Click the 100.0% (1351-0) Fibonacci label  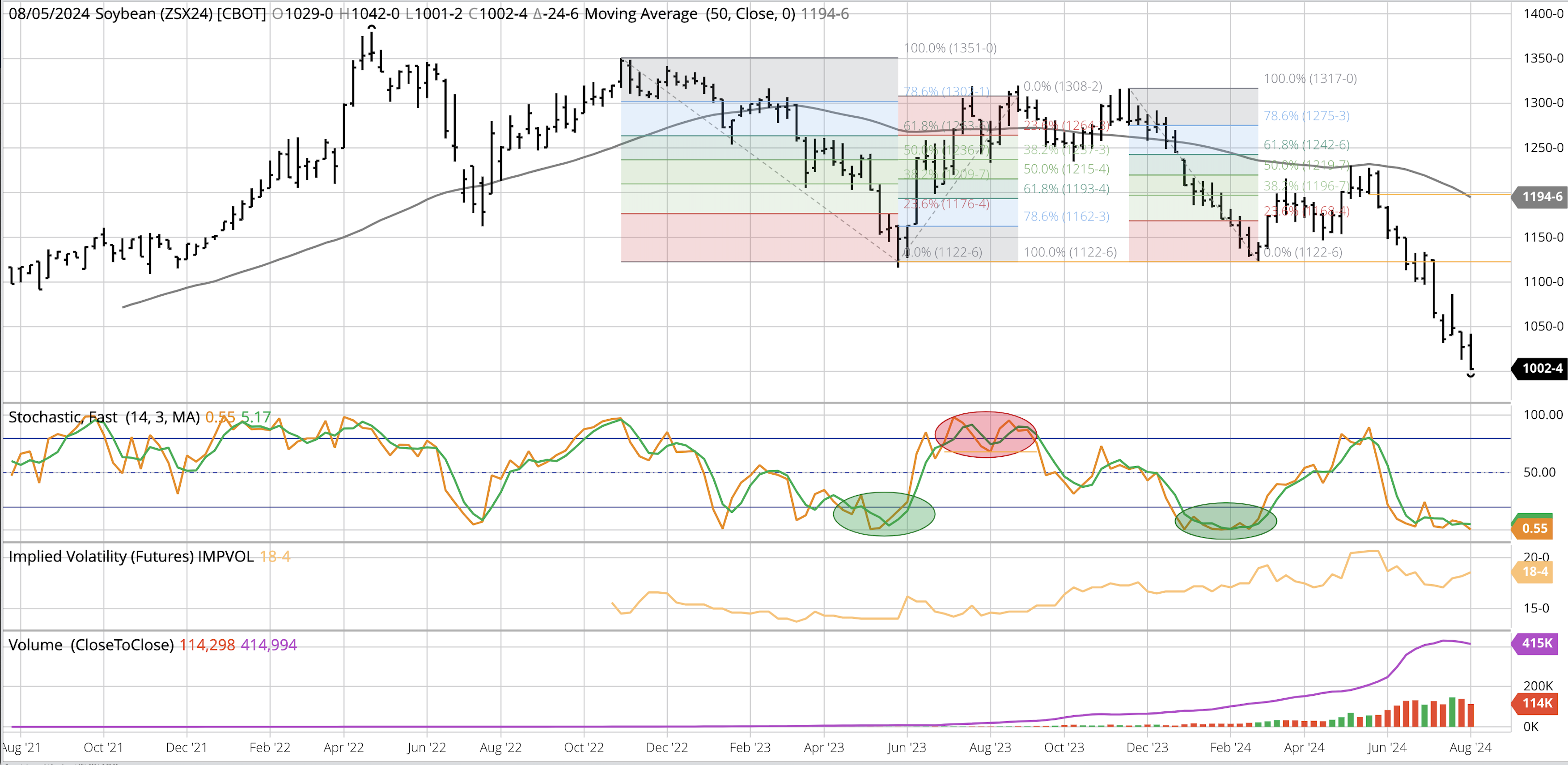[949, 48]
